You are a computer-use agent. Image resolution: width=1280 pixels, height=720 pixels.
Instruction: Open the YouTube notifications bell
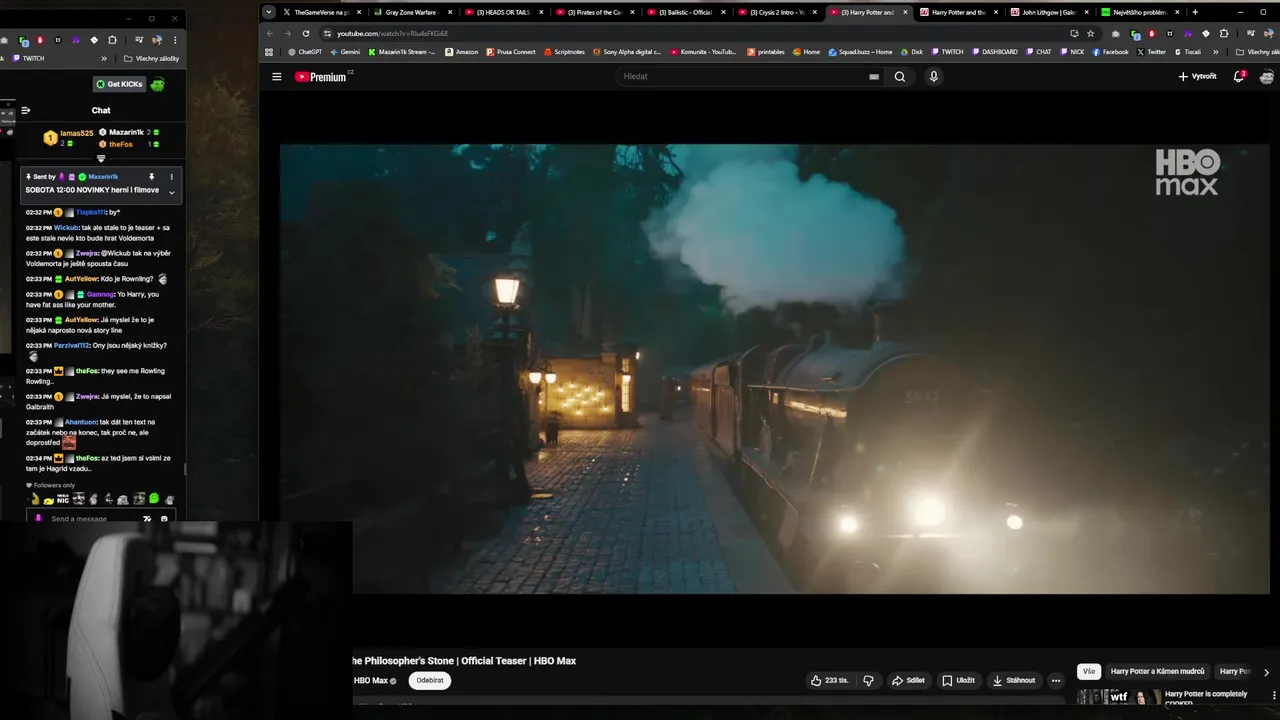[x=1239, y=76]
